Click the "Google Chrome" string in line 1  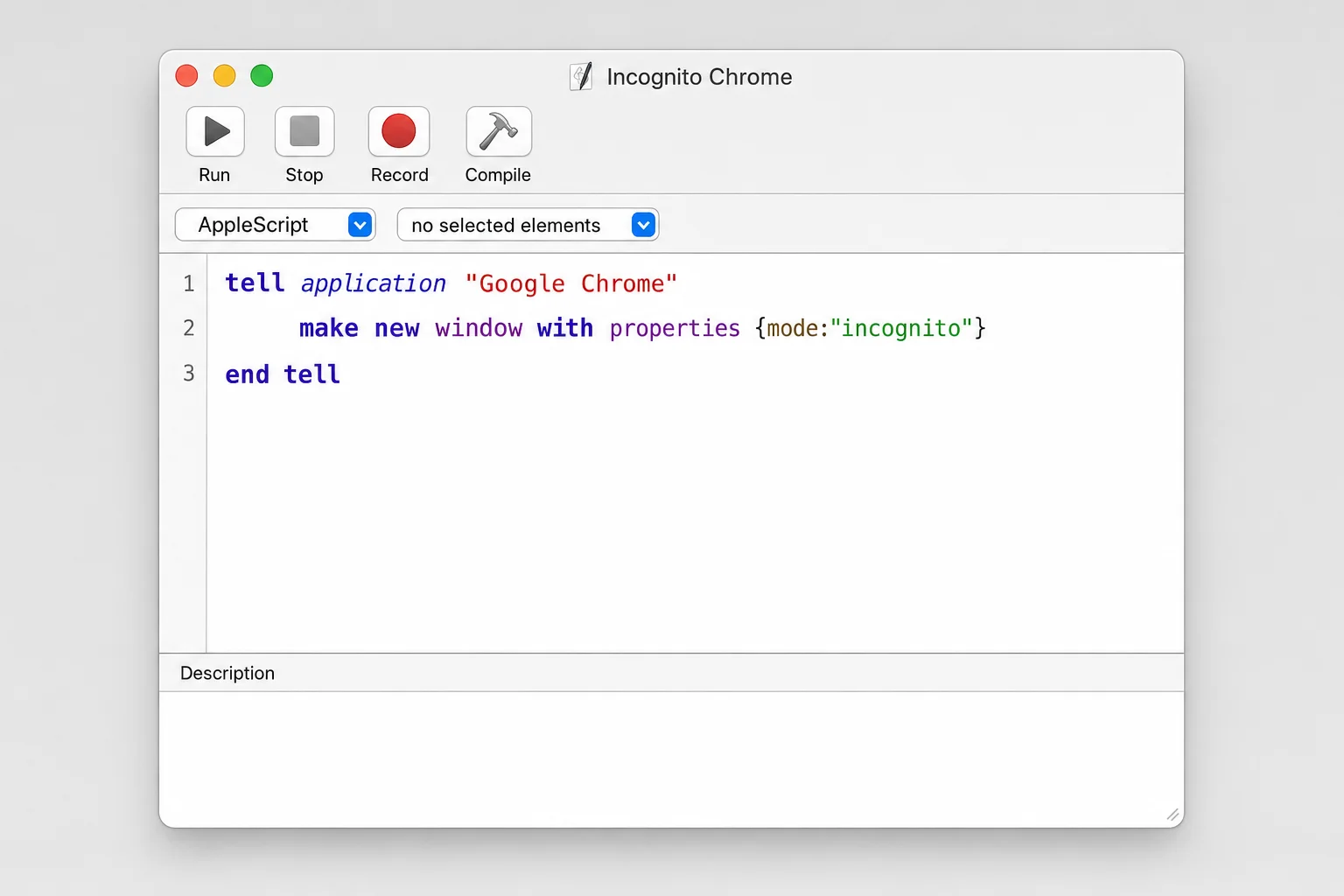(x=571, y=283)
